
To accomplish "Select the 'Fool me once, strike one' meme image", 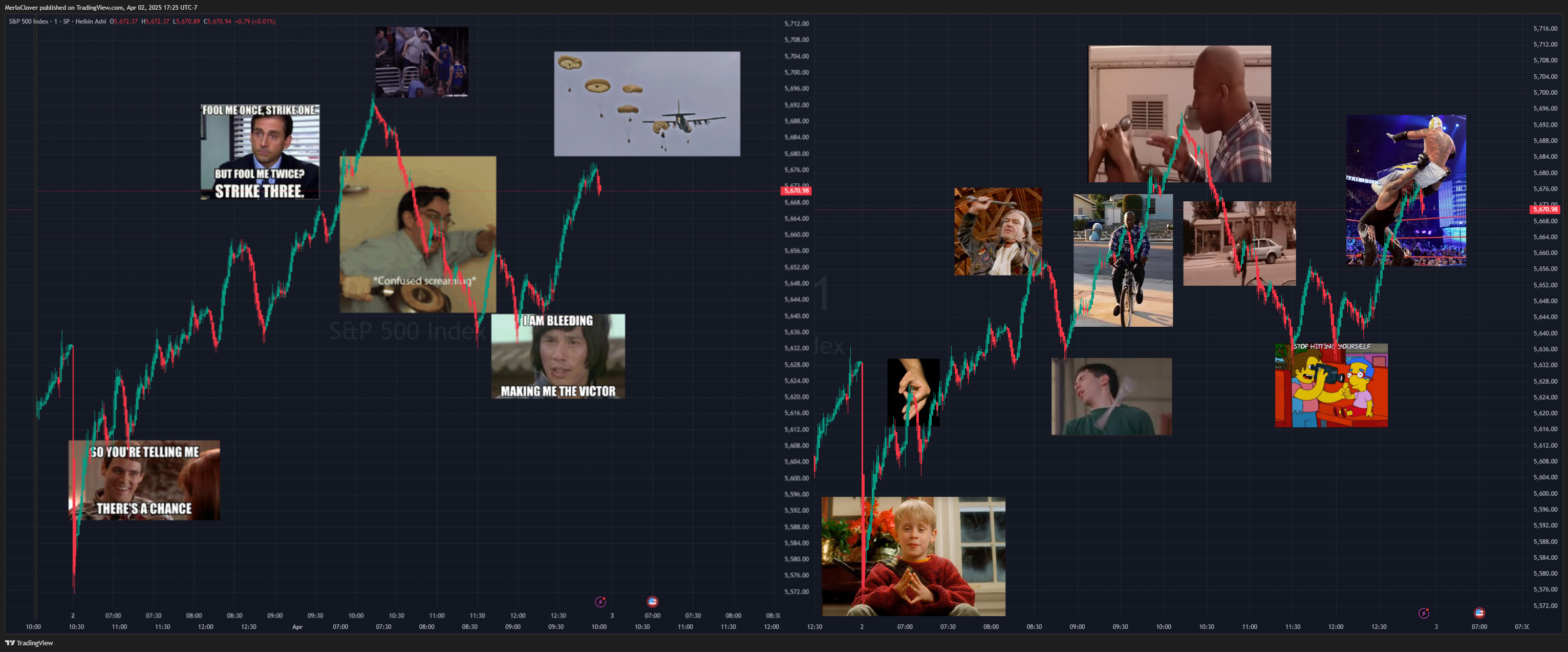I will [x=260, y=152].
